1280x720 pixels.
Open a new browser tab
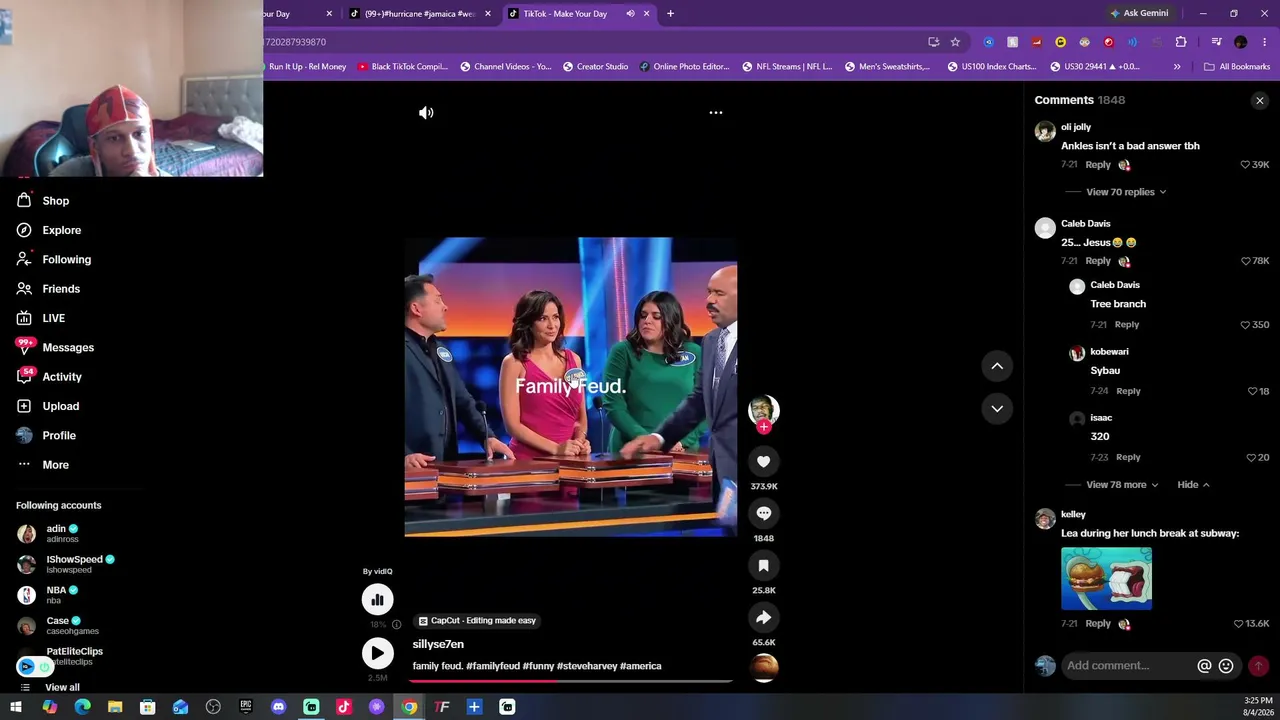click(670, 14)
